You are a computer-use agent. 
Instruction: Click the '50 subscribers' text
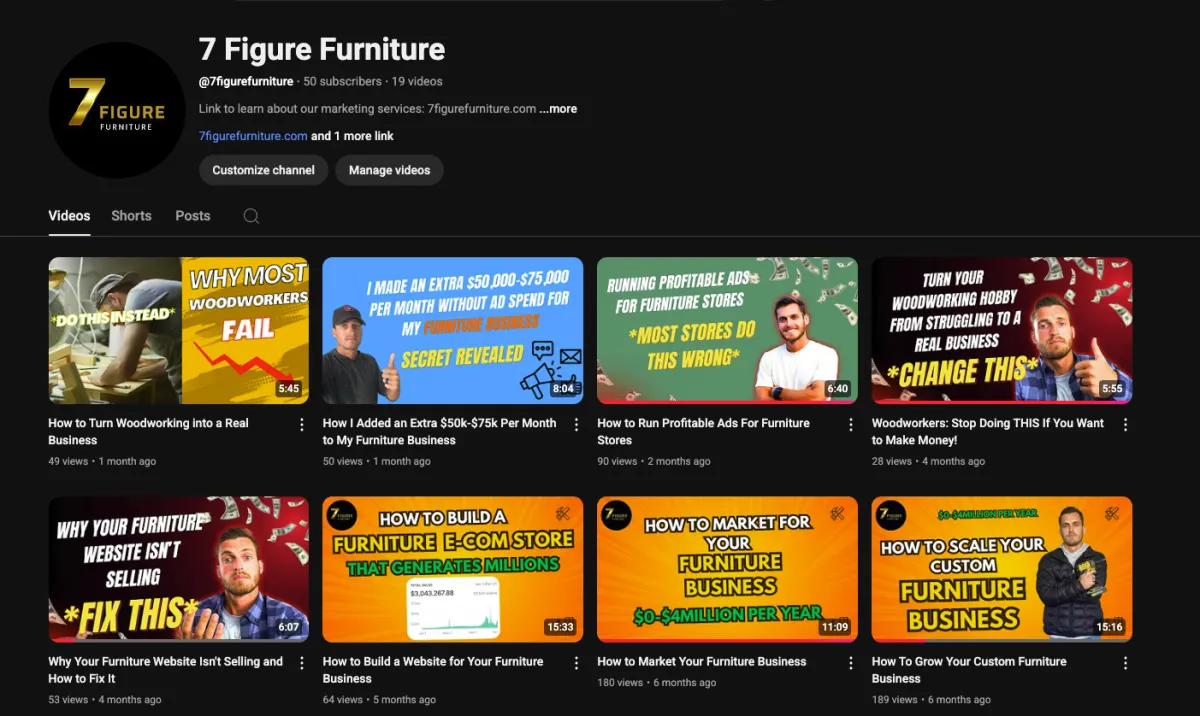click(x=342, y=81)
